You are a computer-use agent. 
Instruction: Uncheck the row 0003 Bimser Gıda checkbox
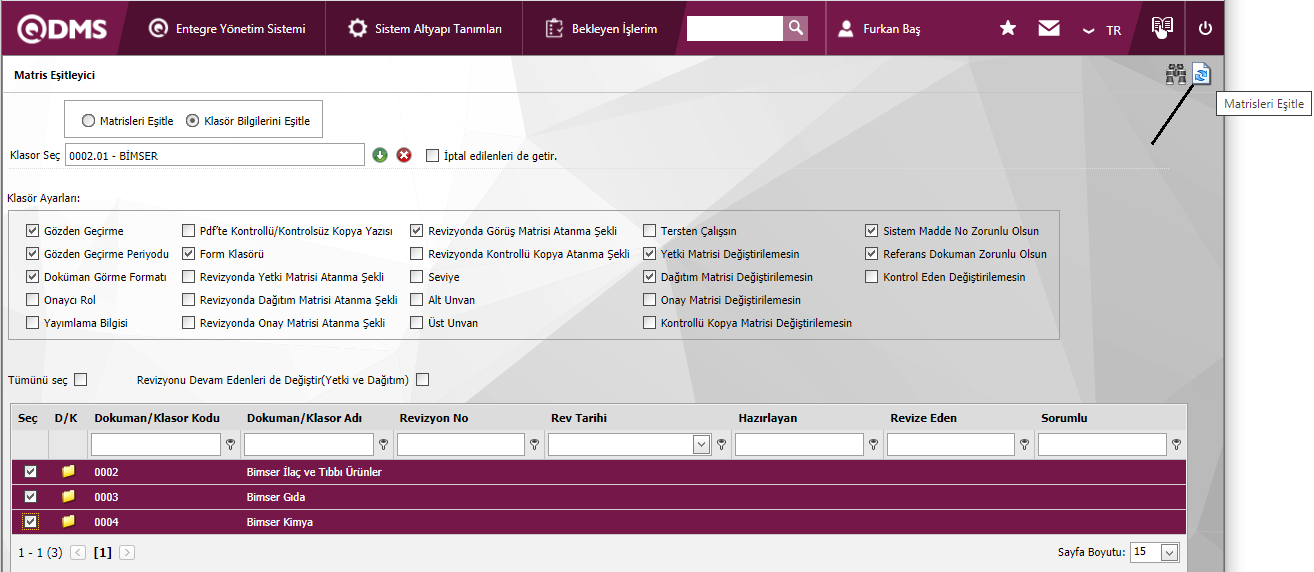(31, 497)
